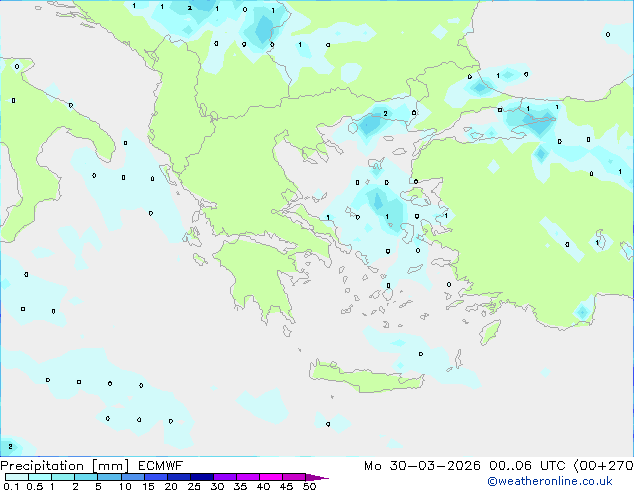This screenshot has width=634, height=490.
Task: Click Rhodes island on the map
Action: (490, 332)
